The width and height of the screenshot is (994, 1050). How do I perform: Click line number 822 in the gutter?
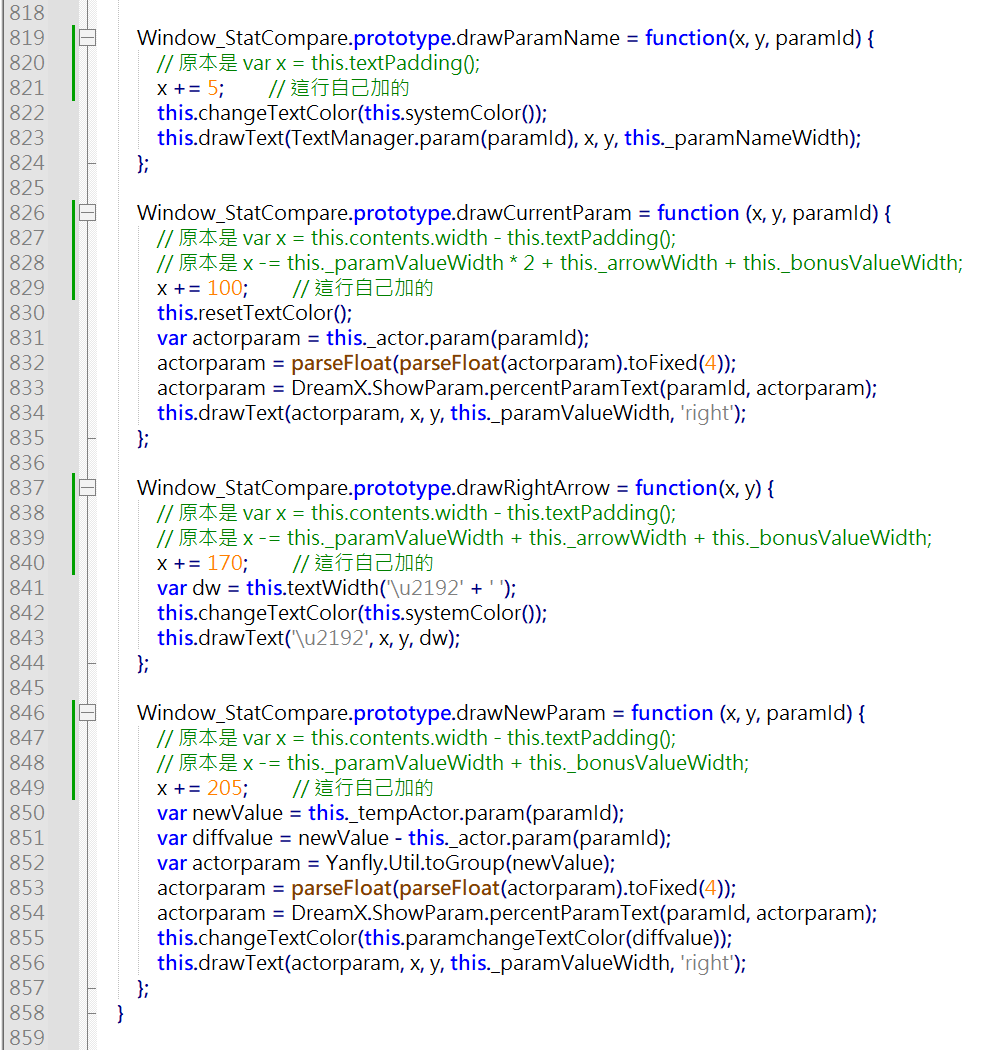(x=27, y=112)
